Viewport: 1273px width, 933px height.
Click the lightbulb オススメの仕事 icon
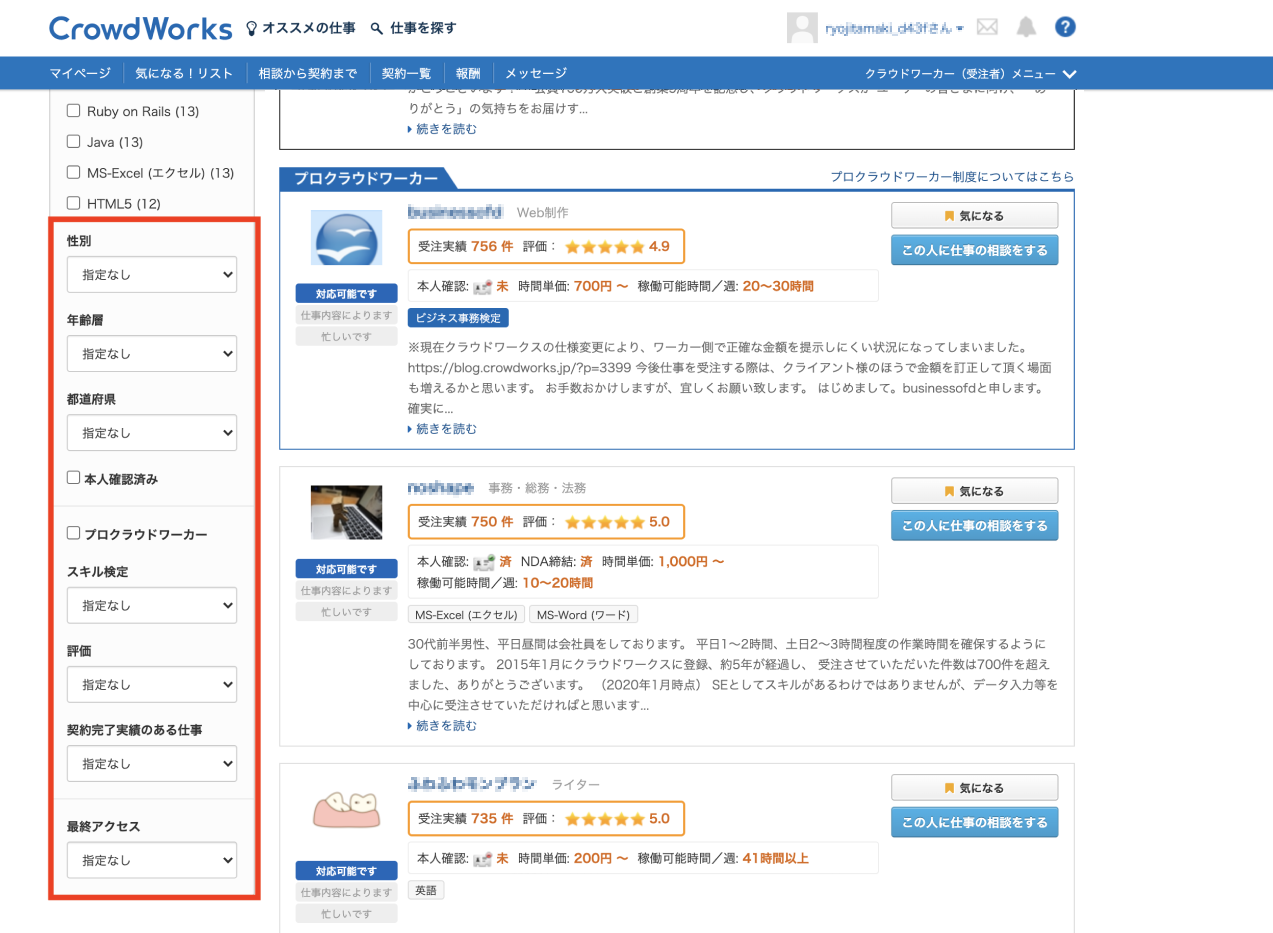(252, 29)
